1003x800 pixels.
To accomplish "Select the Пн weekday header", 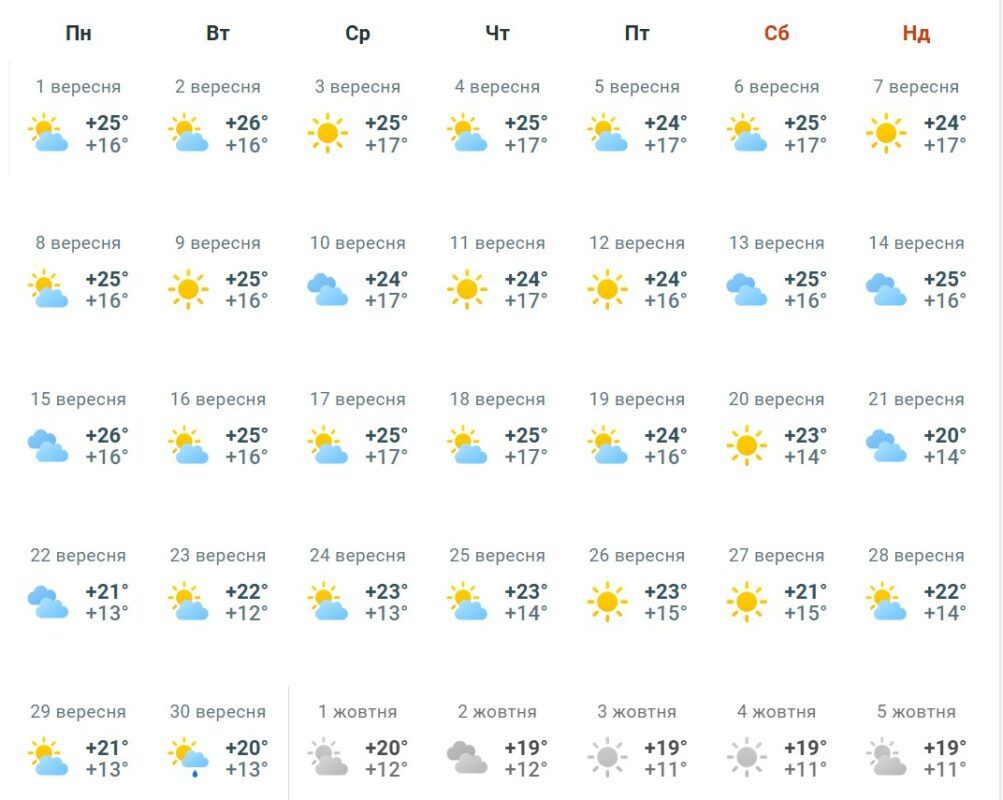I will click(x=78, y=33).
